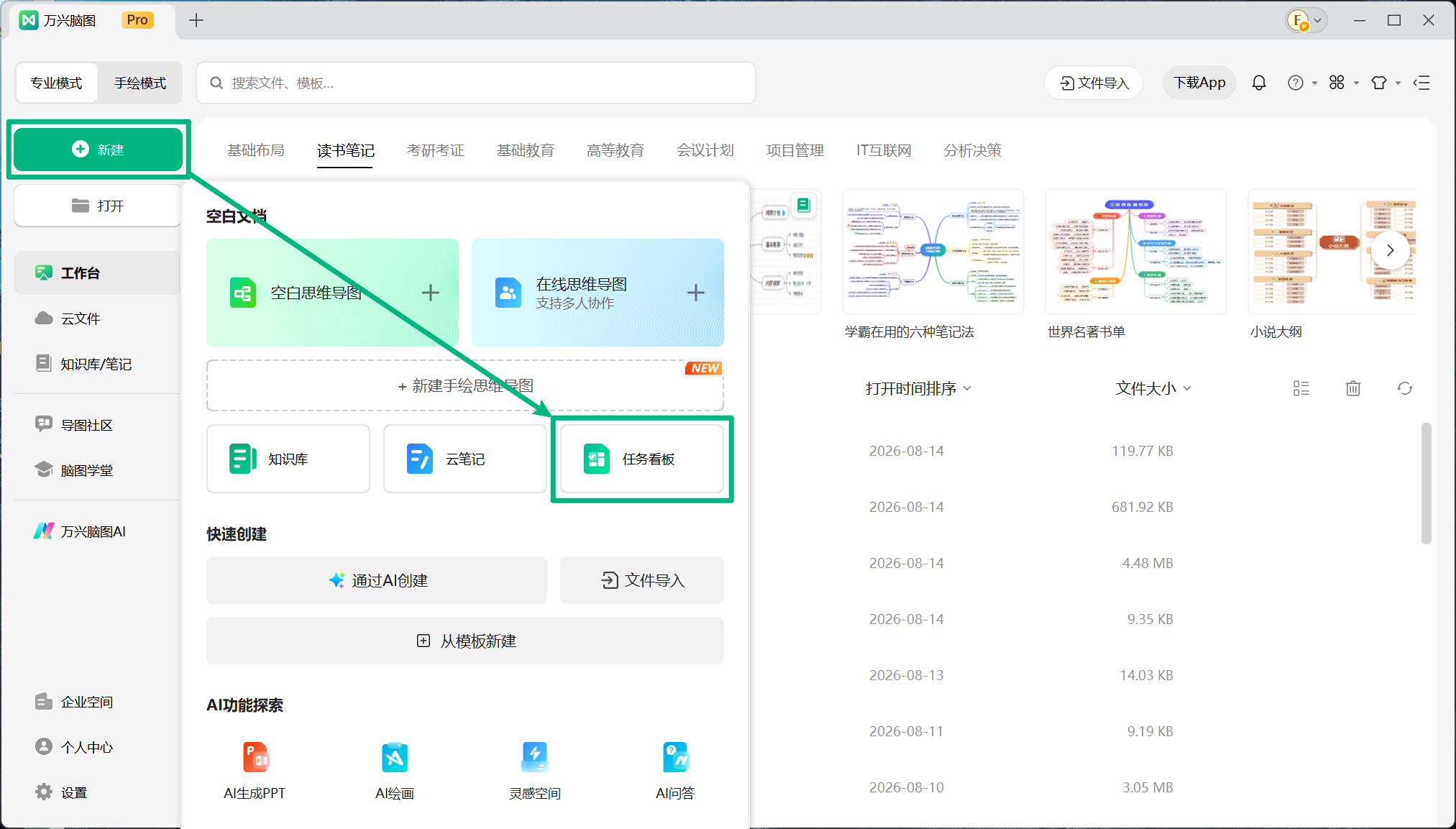Open 灵感空间 tool

535,771
